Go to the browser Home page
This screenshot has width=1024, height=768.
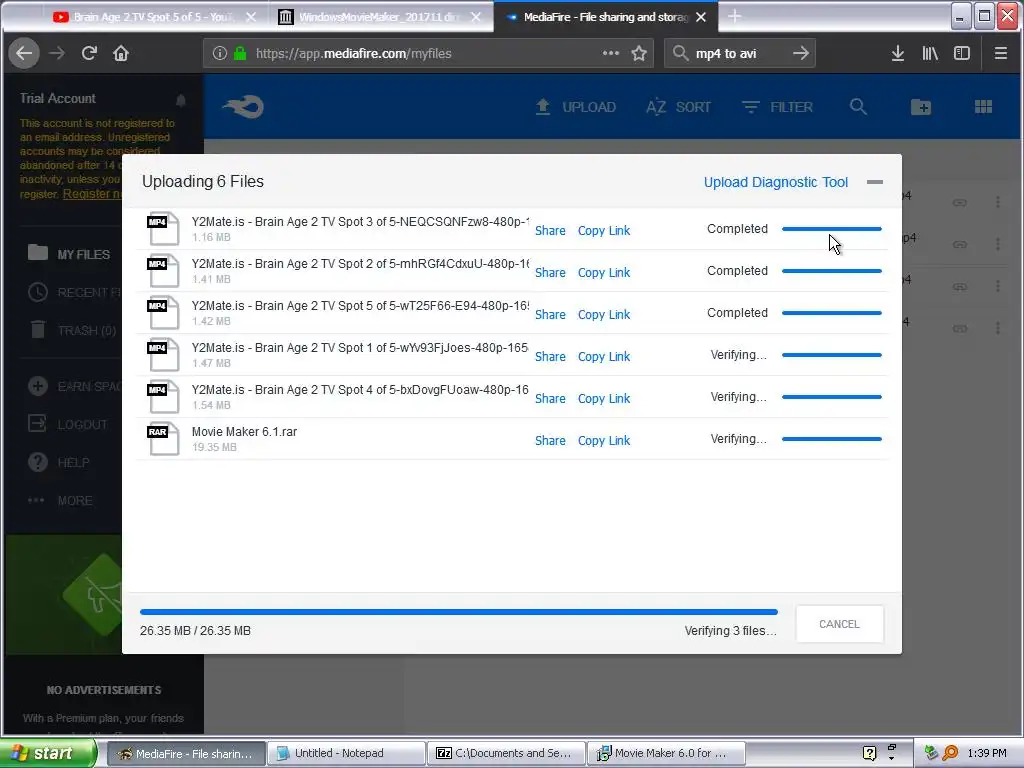121,53
